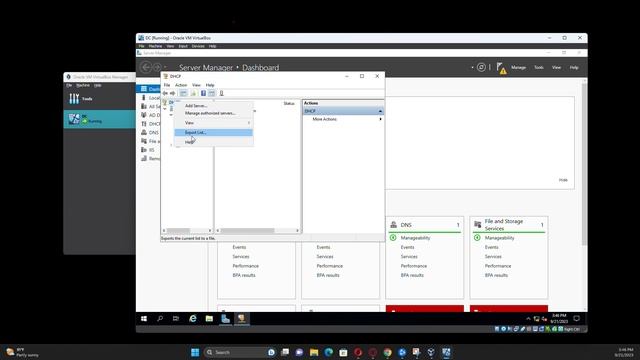Open Performance under File and Storage Services
The height and width of the screenshot is (360, 640).
[498, 266]
